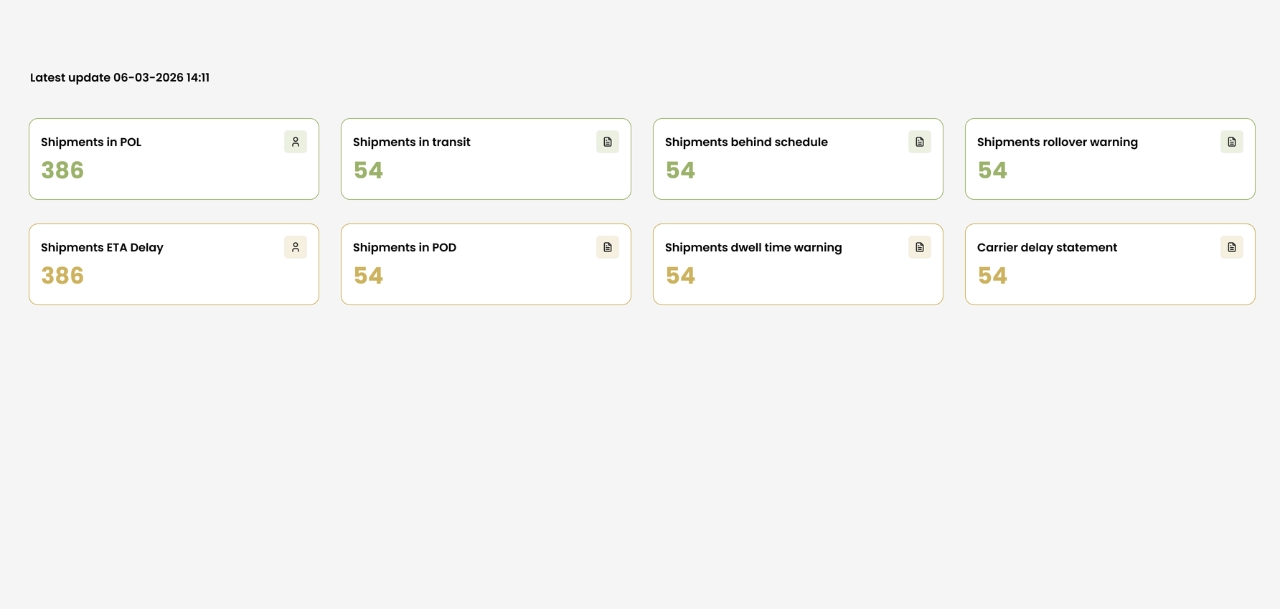Viewport: 1280px width, 609px height.
Task: Click the person icon on Shipments in POL card
Action: pos(295,141)
